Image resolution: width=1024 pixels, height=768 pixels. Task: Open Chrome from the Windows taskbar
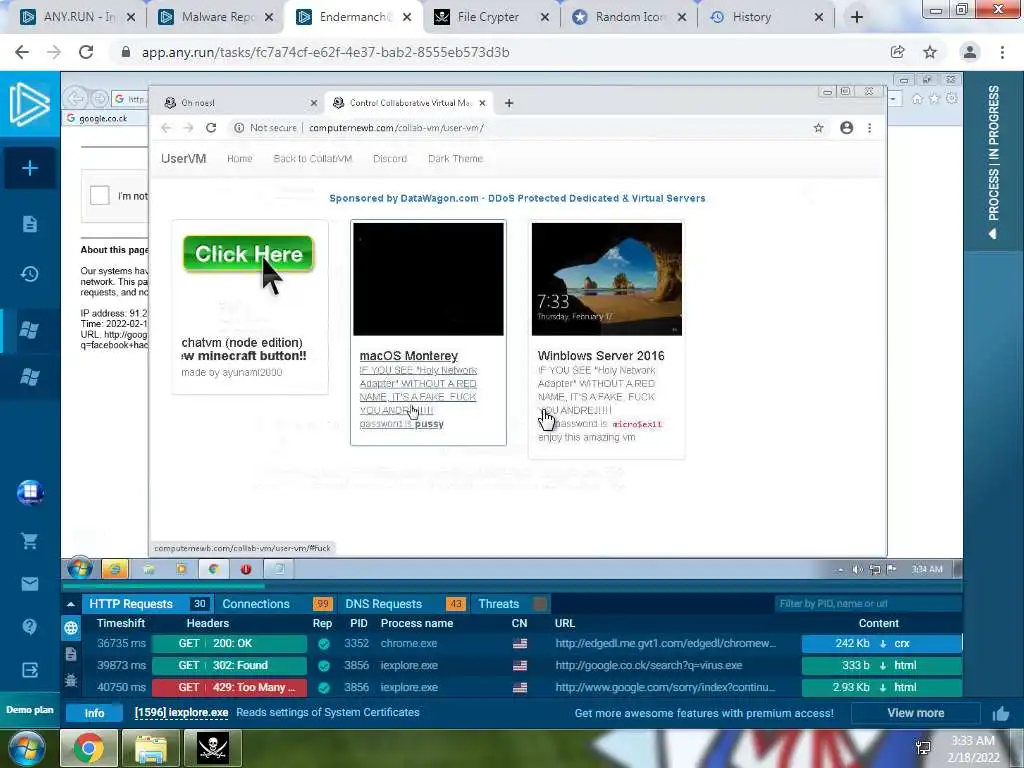(x=88, y=747)
